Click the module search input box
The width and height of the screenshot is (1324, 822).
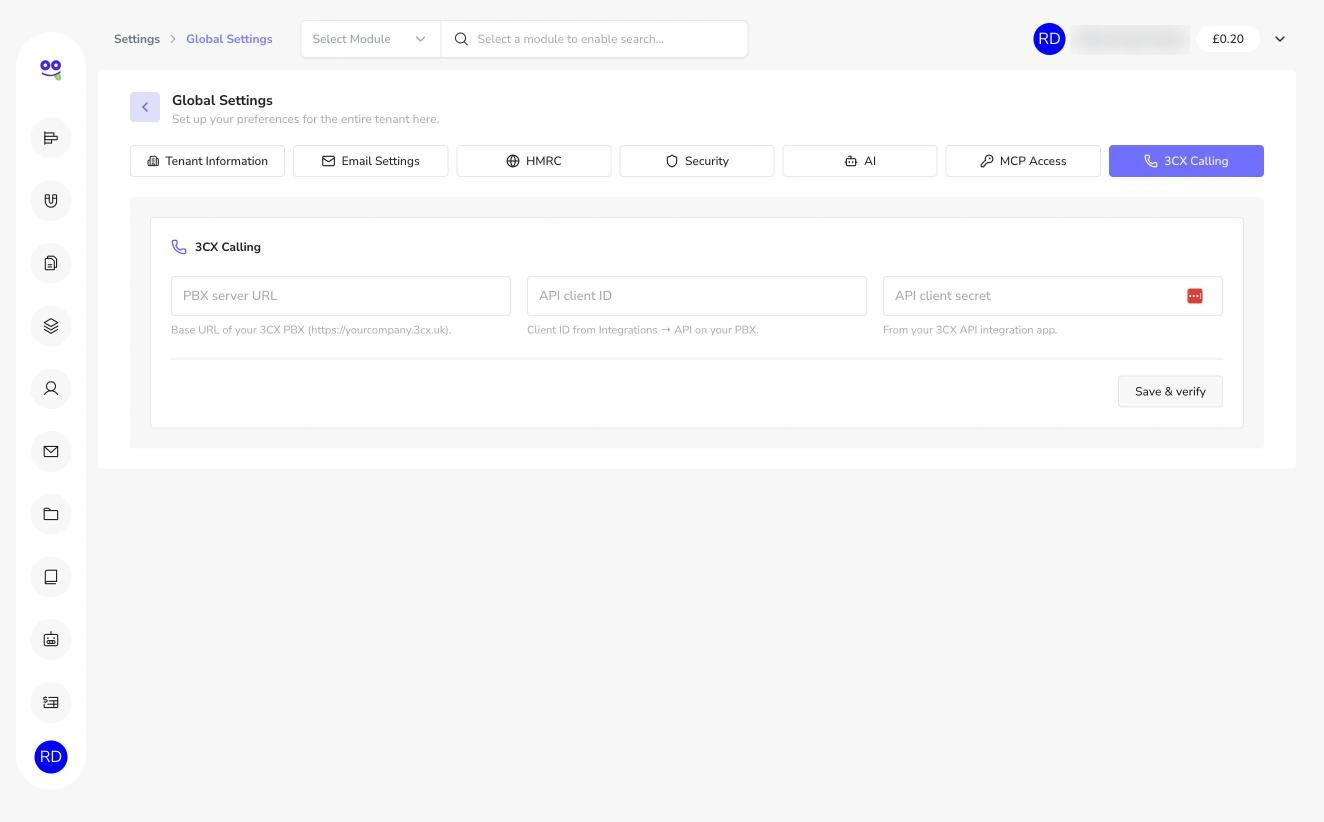tap(594, 39)
